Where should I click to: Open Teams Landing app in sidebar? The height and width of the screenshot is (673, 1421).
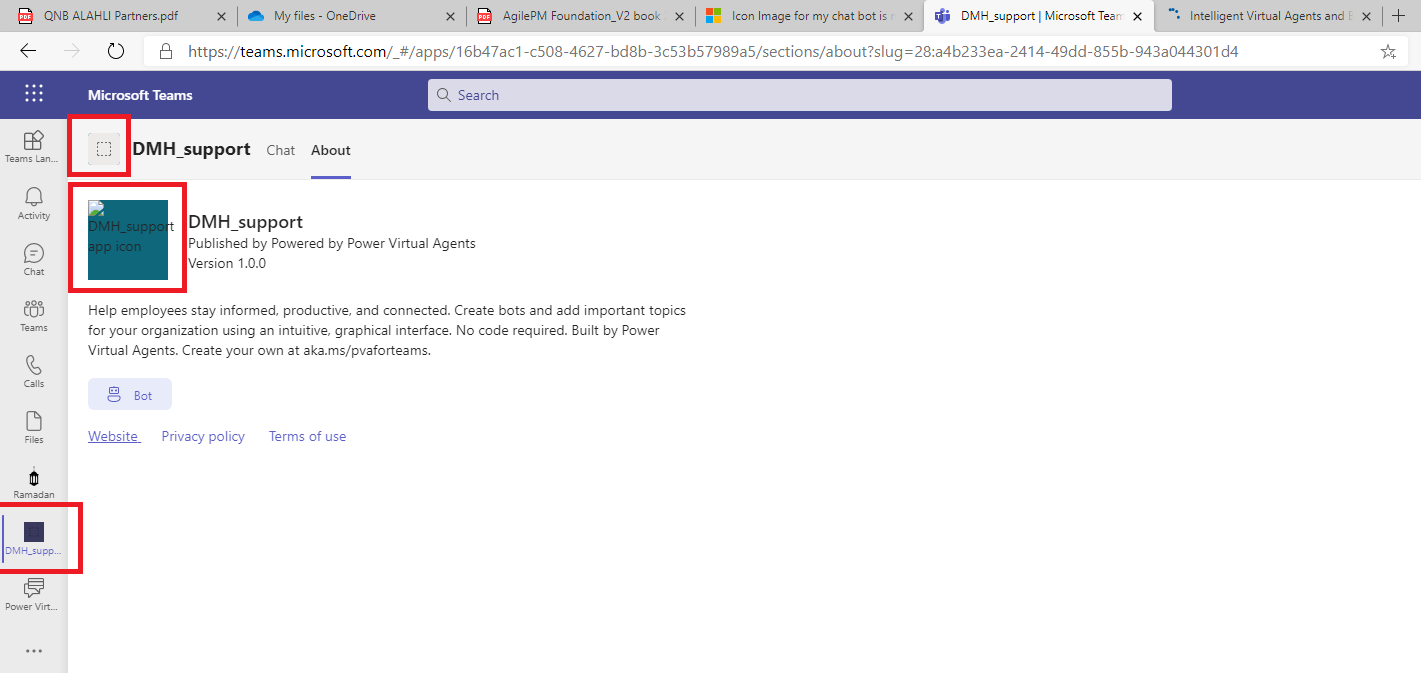(34, 147)
